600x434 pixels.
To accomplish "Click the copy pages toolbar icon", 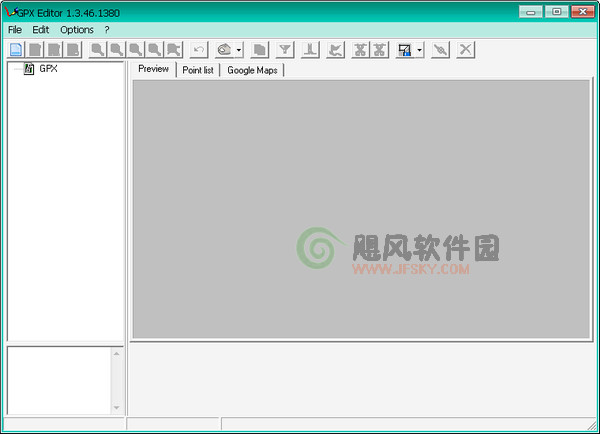I will (260, 50).
